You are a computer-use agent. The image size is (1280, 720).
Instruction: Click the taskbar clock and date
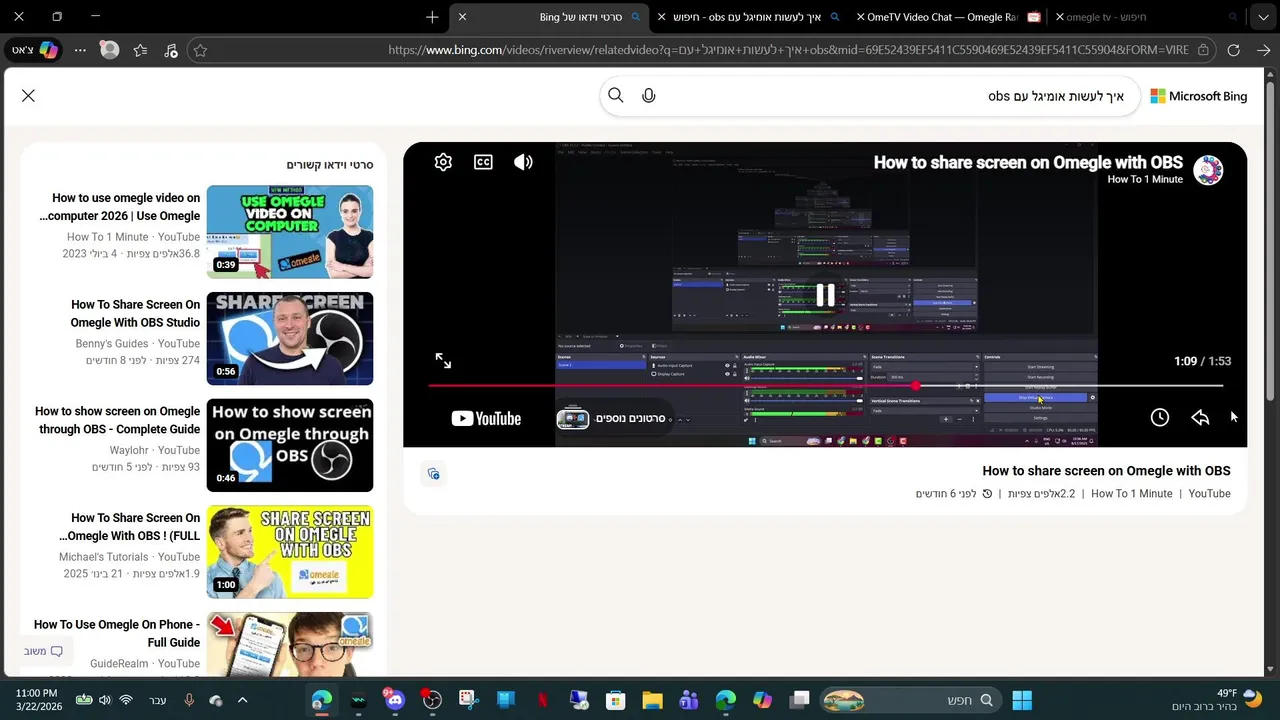click(x=37, y=700)
